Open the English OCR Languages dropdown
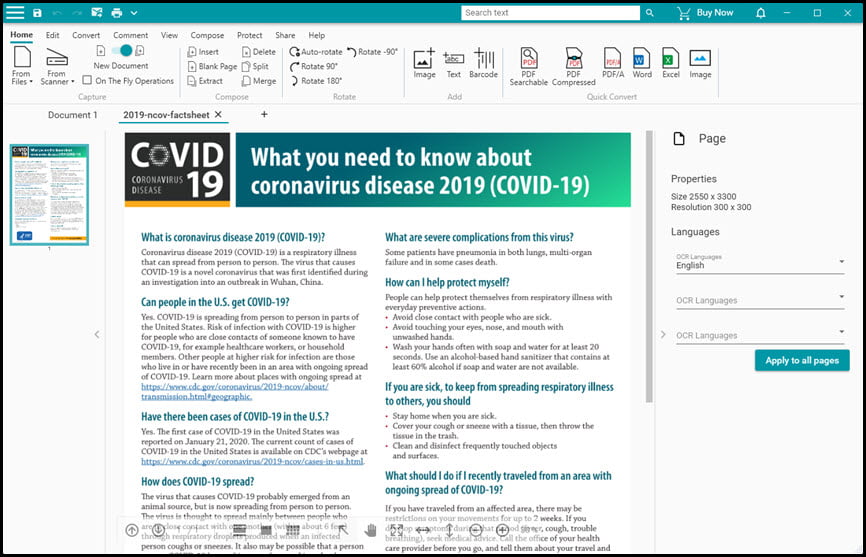 760,262
